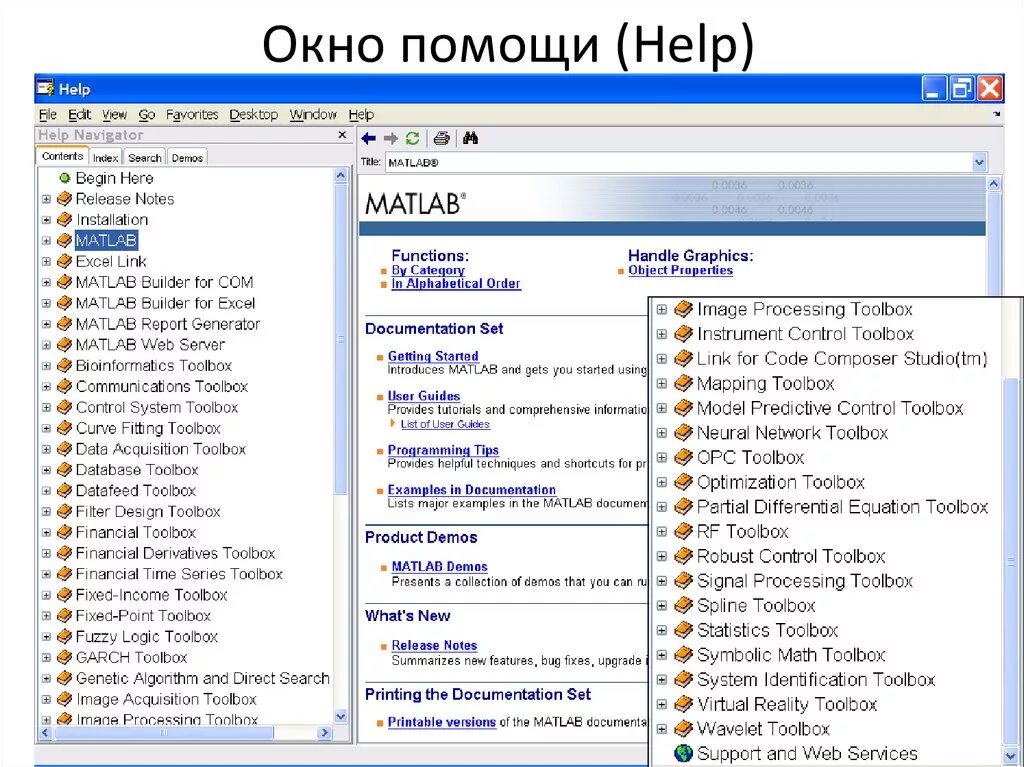Click the book icon beside Bioinformatics Toolbox
1024x767 pixels.
64,366
